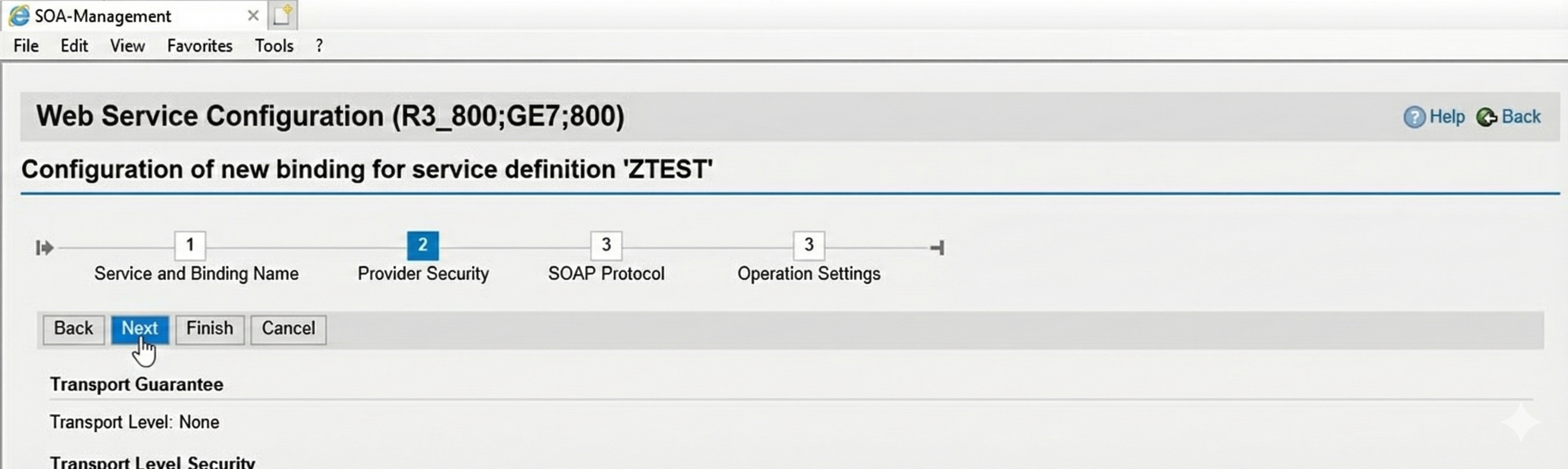Close the SOA-Management tab
The width and height of the screenshot is (1568, 469).
253,16
